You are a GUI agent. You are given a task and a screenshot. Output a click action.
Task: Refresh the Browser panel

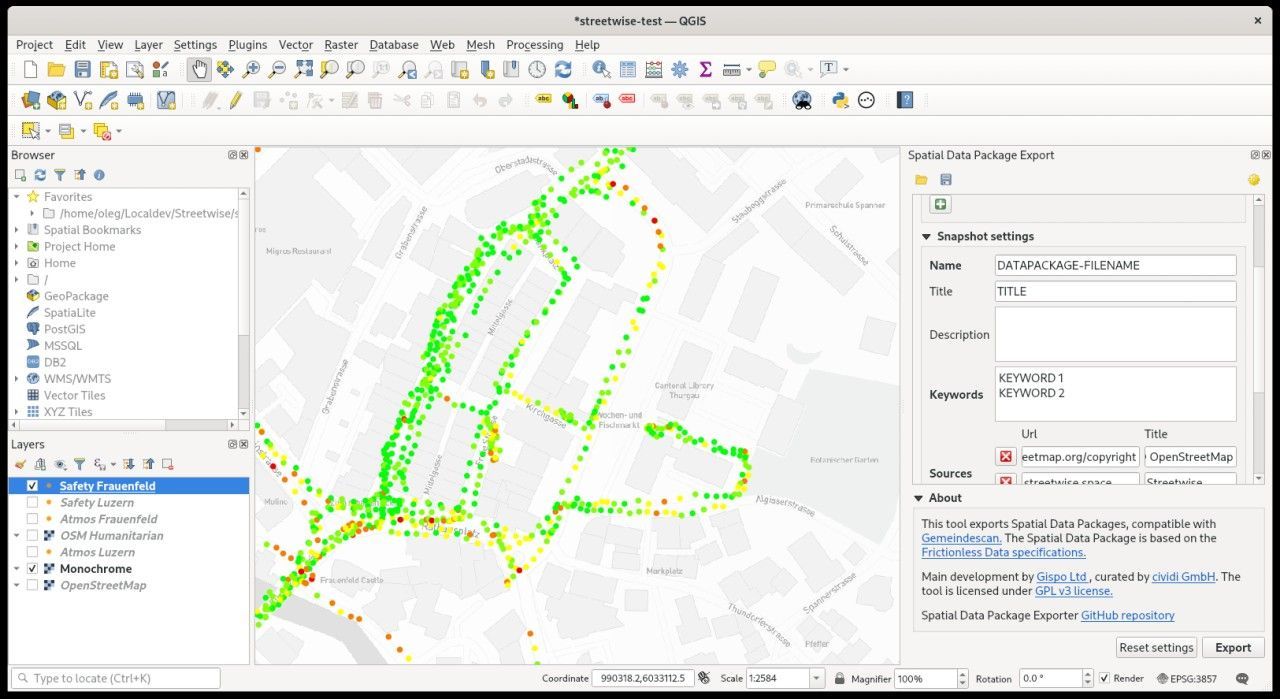click(40, 175)
